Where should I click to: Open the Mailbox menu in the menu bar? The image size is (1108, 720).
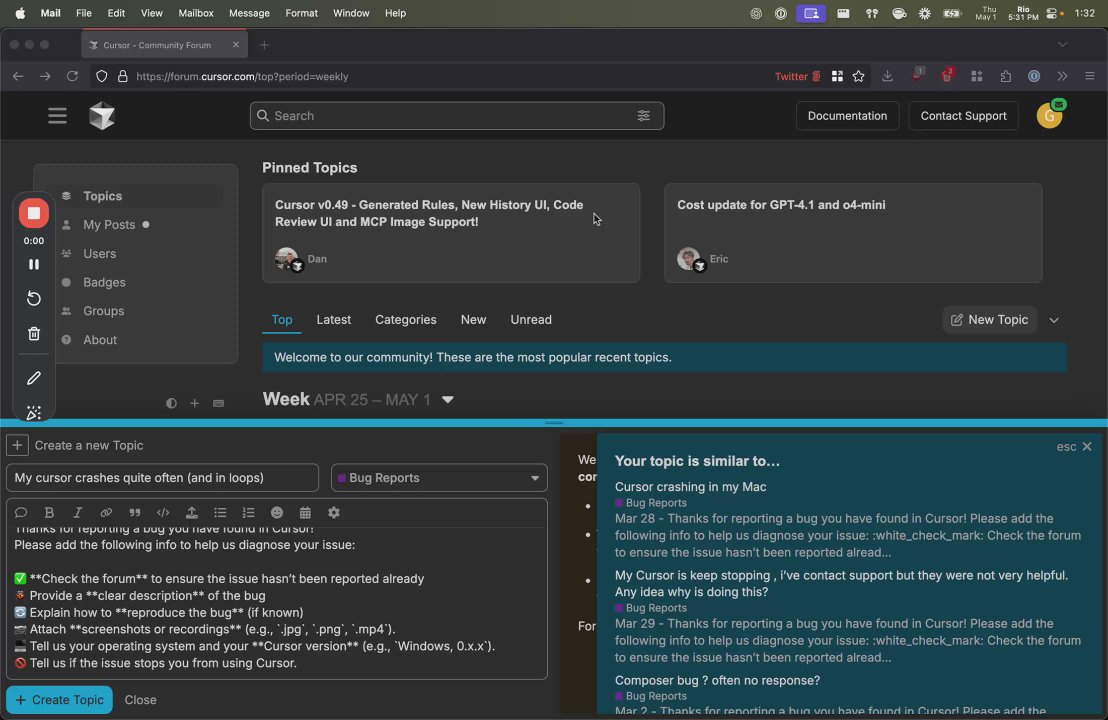click(x=196, y=13)
